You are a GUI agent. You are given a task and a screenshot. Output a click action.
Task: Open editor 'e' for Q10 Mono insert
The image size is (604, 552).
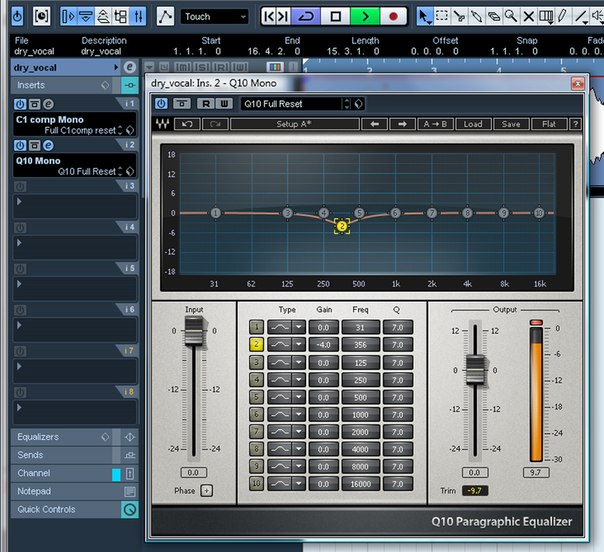pyautogui.click(x=48, y=145)
